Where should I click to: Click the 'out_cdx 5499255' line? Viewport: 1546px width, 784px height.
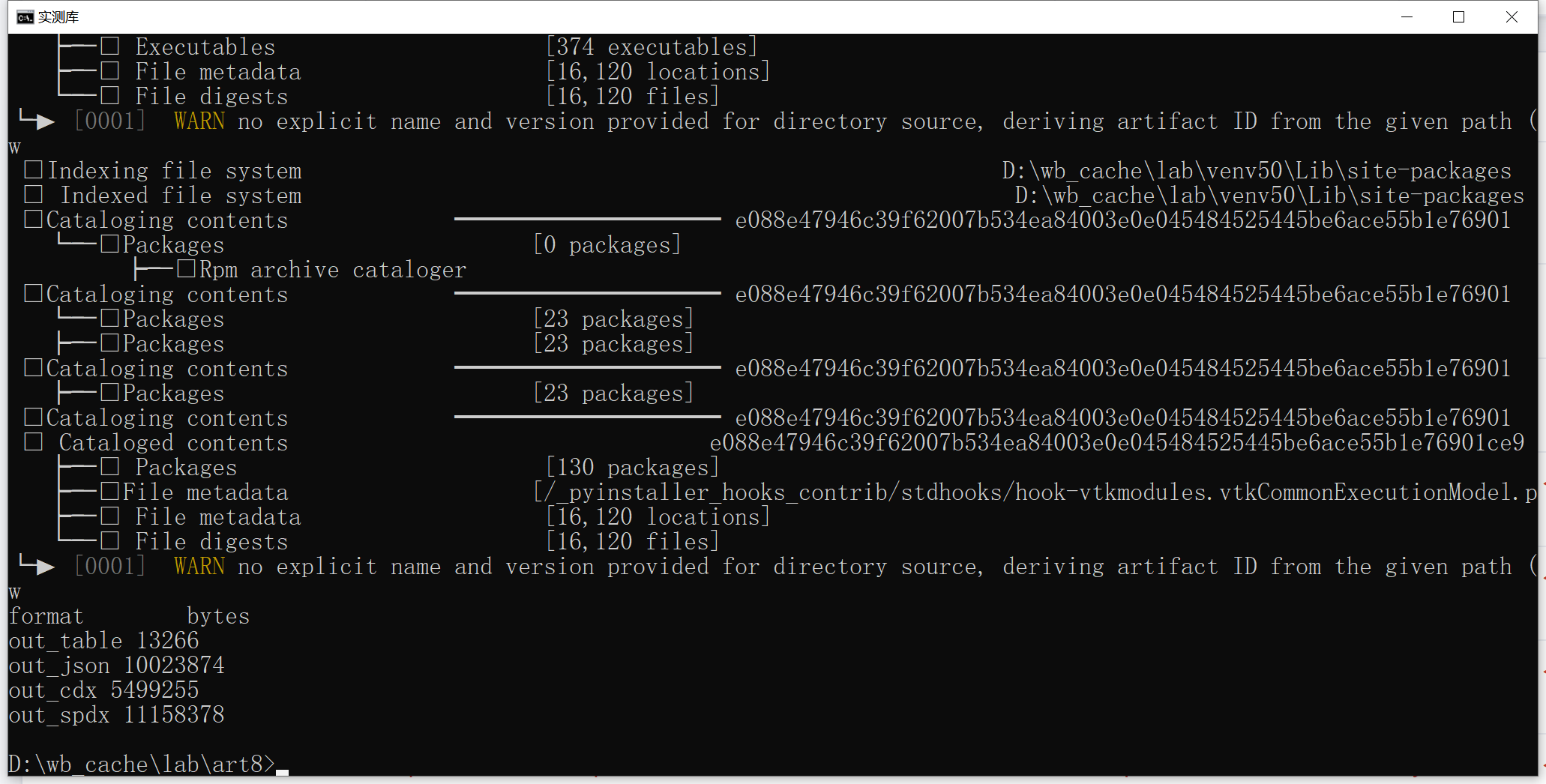click(x=103, y=690)
